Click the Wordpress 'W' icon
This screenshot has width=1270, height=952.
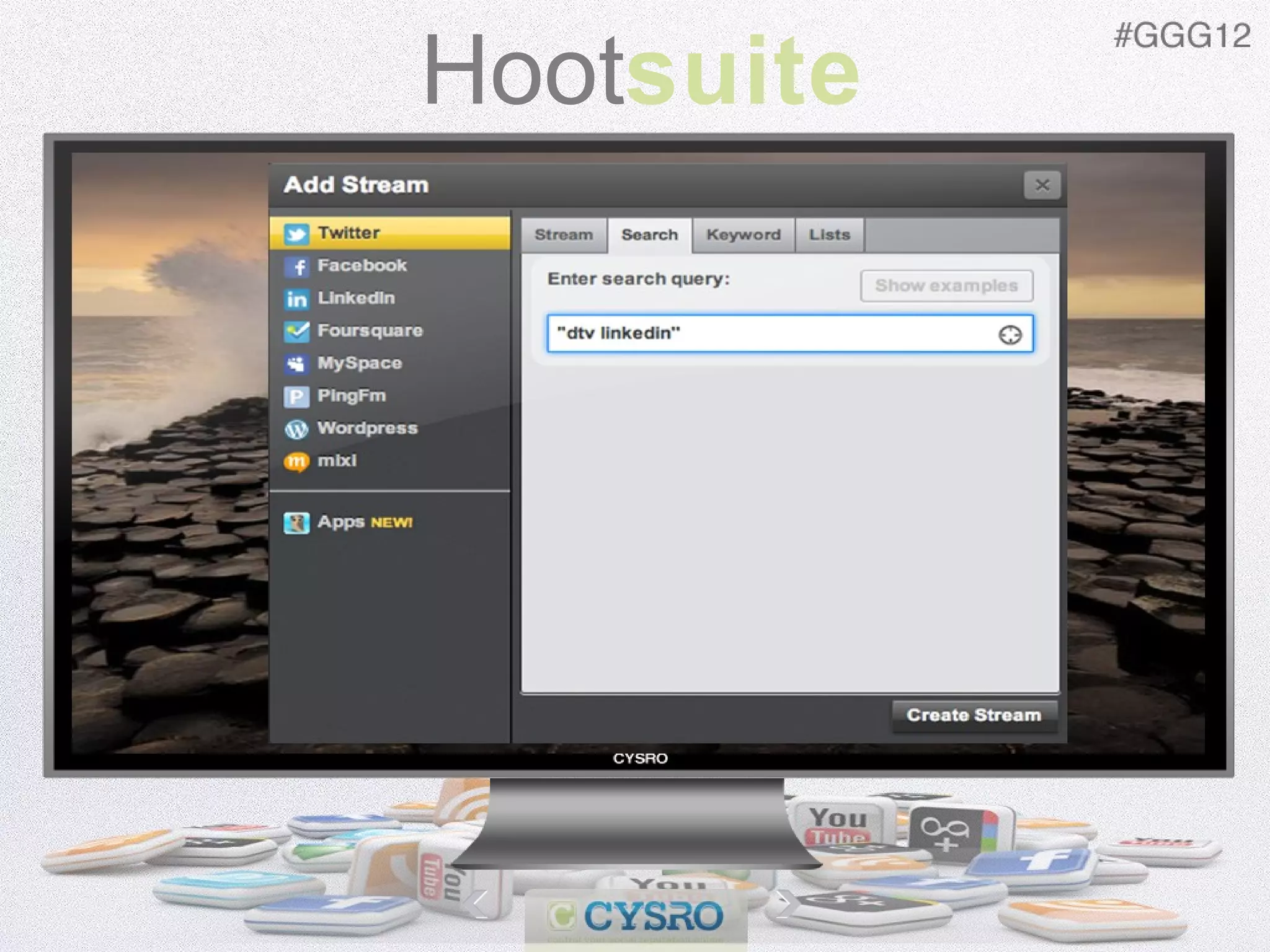coord(296,429)
